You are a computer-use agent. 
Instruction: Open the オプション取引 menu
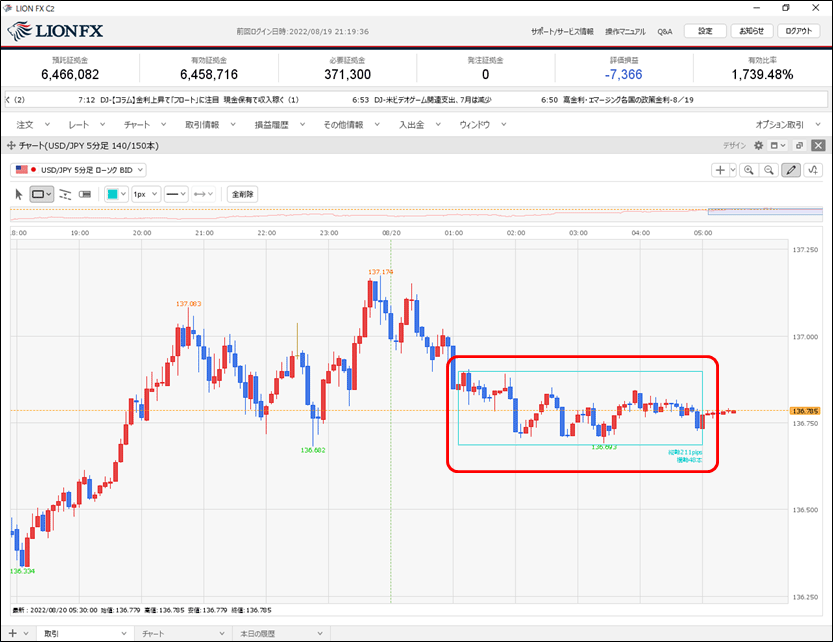788,125
